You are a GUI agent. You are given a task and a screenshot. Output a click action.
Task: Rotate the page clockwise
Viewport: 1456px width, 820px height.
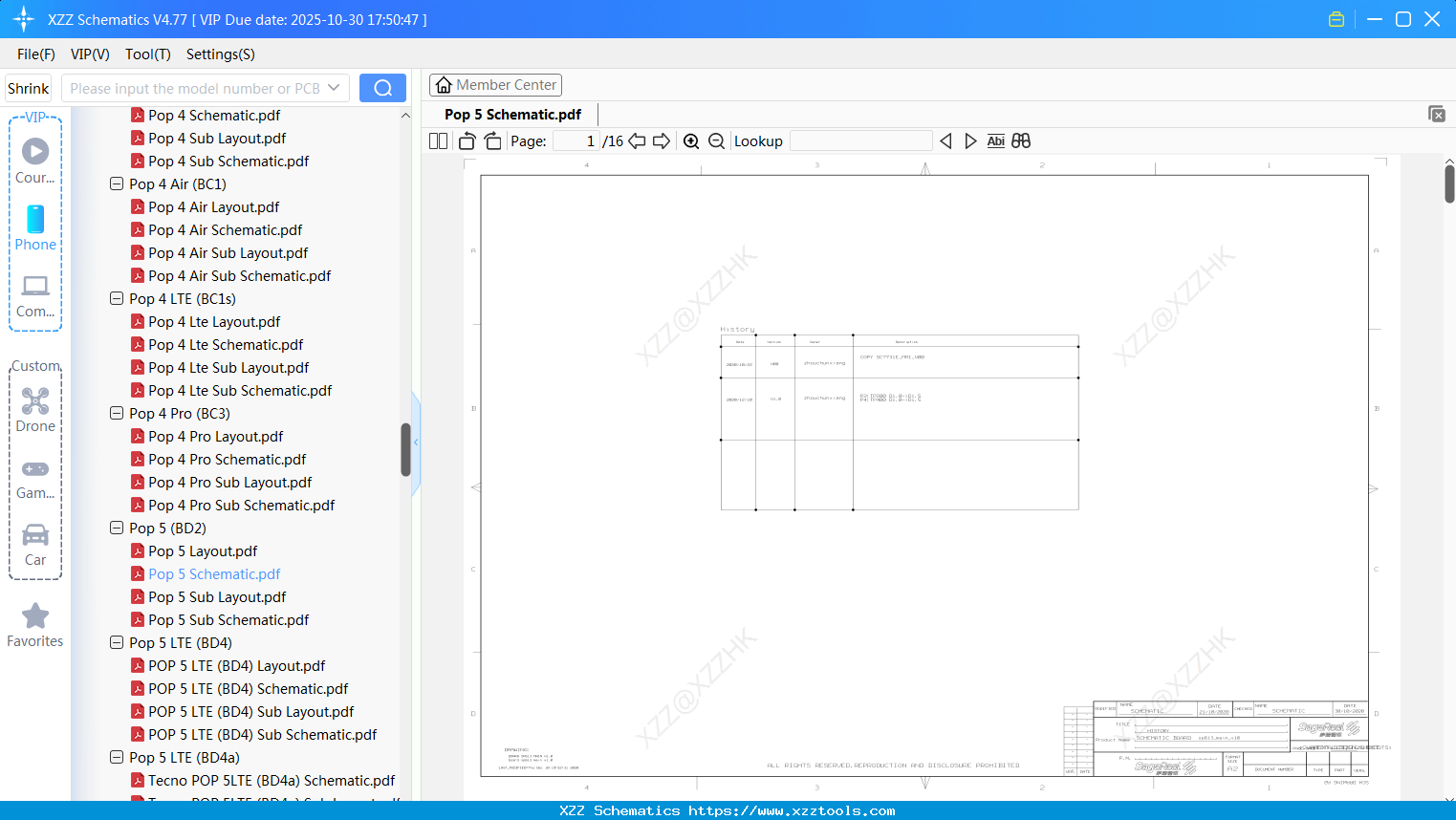pyautogui.click(x=492, y=140)
